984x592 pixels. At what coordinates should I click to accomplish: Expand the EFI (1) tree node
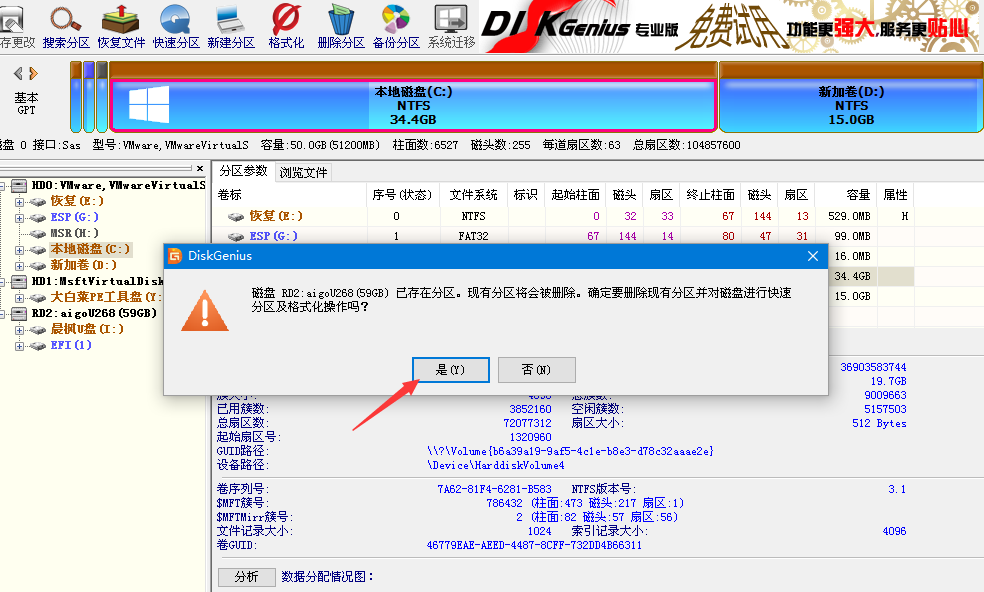click(x=19, y=346)
